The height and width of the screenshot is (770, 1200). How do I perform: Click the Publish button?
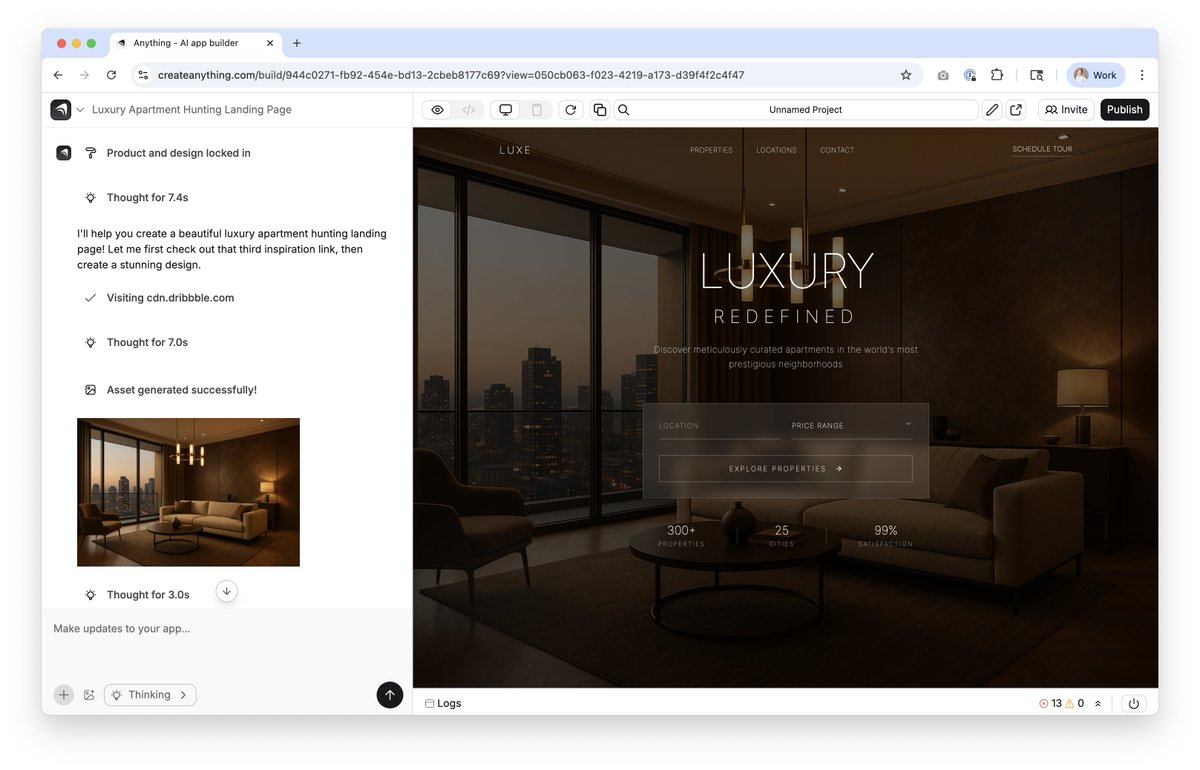tap(1125, 110)
